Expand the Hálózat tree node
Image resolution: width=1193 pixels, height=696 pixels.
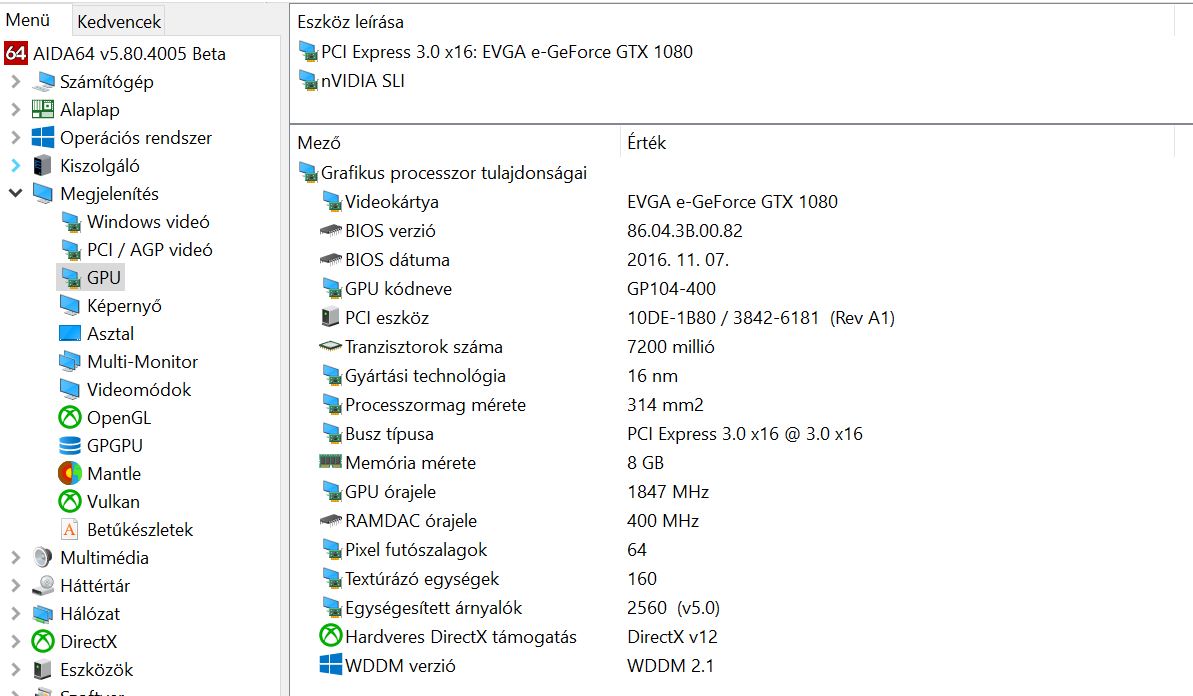15,614
